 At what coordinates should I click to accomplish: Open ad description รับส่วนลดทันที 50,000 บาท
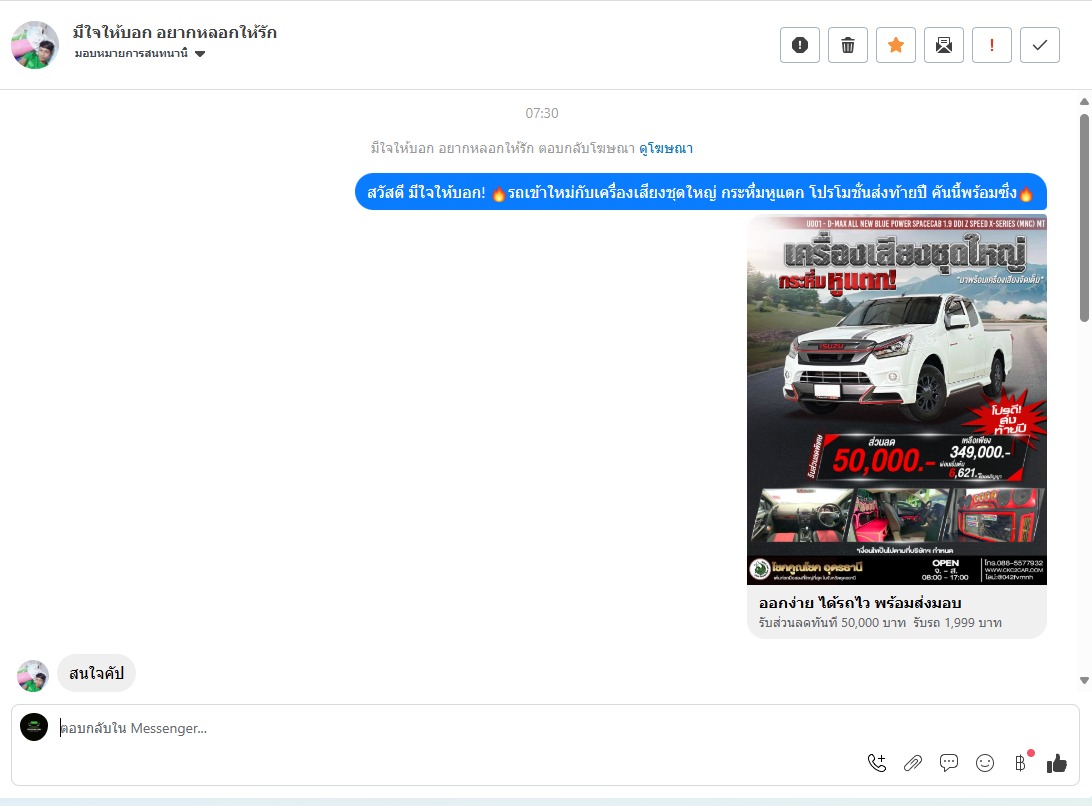coord(880,623)
